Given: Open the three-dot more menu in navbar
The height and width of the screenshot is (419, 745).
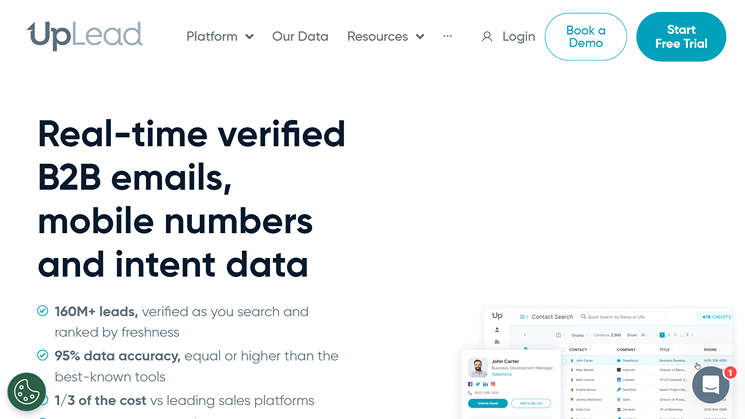Looking at the screenshot, I should (447, 36).
